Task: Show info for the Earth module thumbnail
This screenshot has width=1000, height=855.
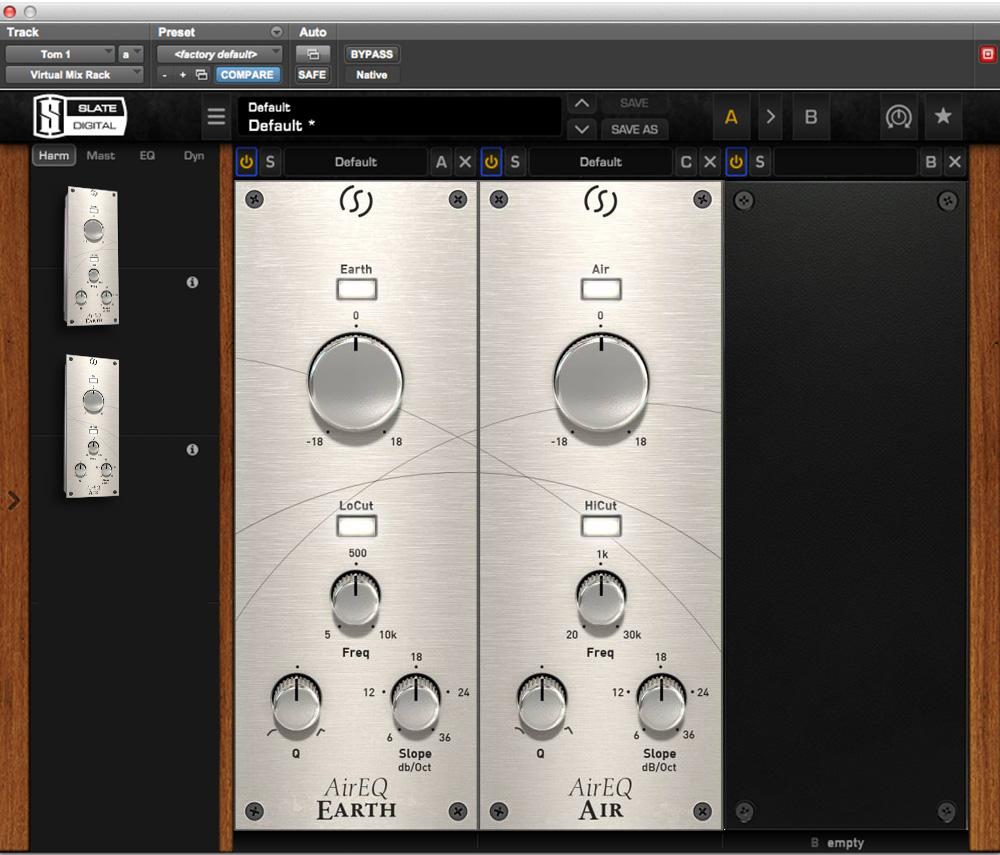Action: click(x=192, y=282)
